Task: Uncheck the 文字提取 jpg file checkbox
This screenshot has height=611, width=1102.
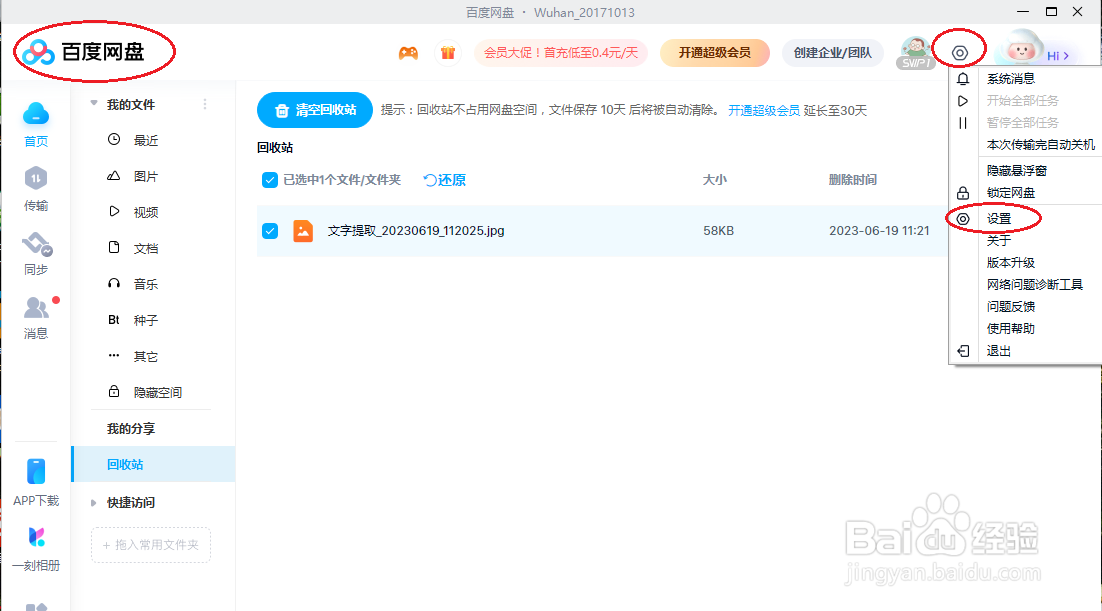Action: coord(270,231)
